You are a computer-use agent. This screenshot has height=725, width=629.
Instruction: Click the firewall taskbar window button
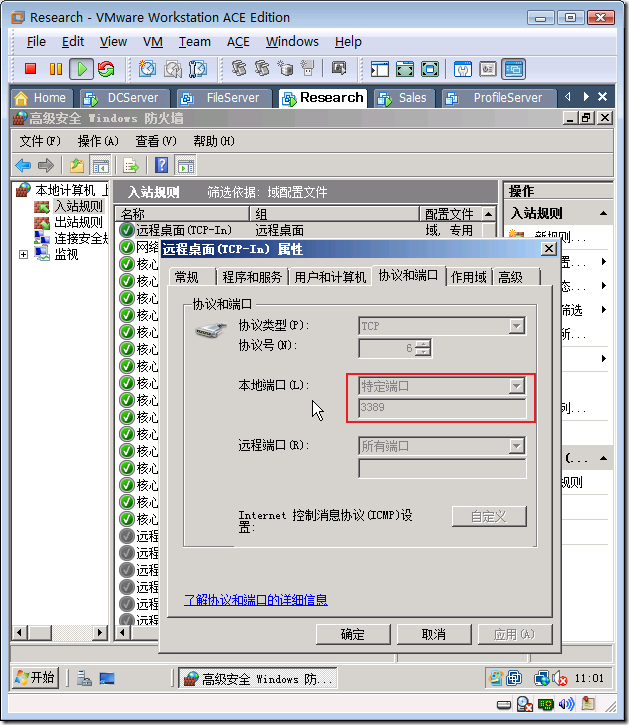pos(258,678)
